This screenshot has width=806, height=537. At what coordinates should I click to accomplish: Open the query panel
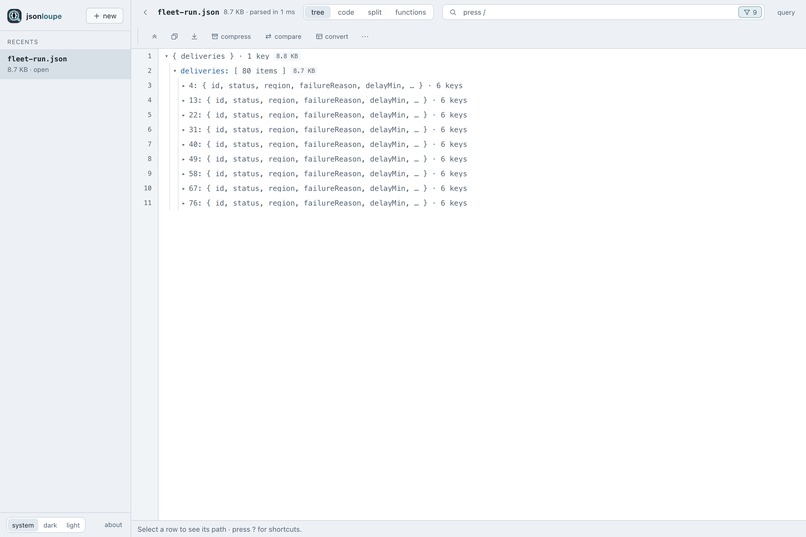point(786,12)
